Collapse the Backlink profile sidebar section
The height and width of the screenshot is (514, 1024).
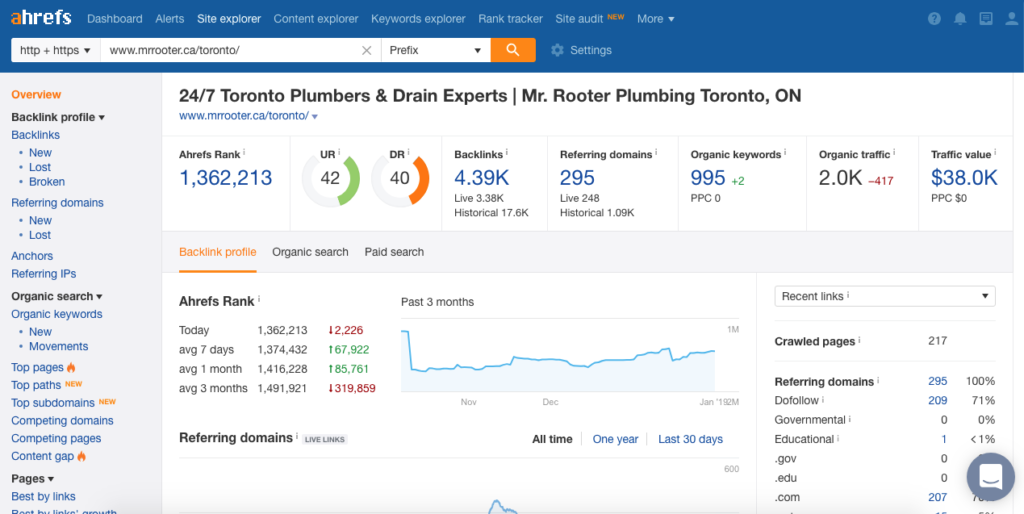click(58, 118)
